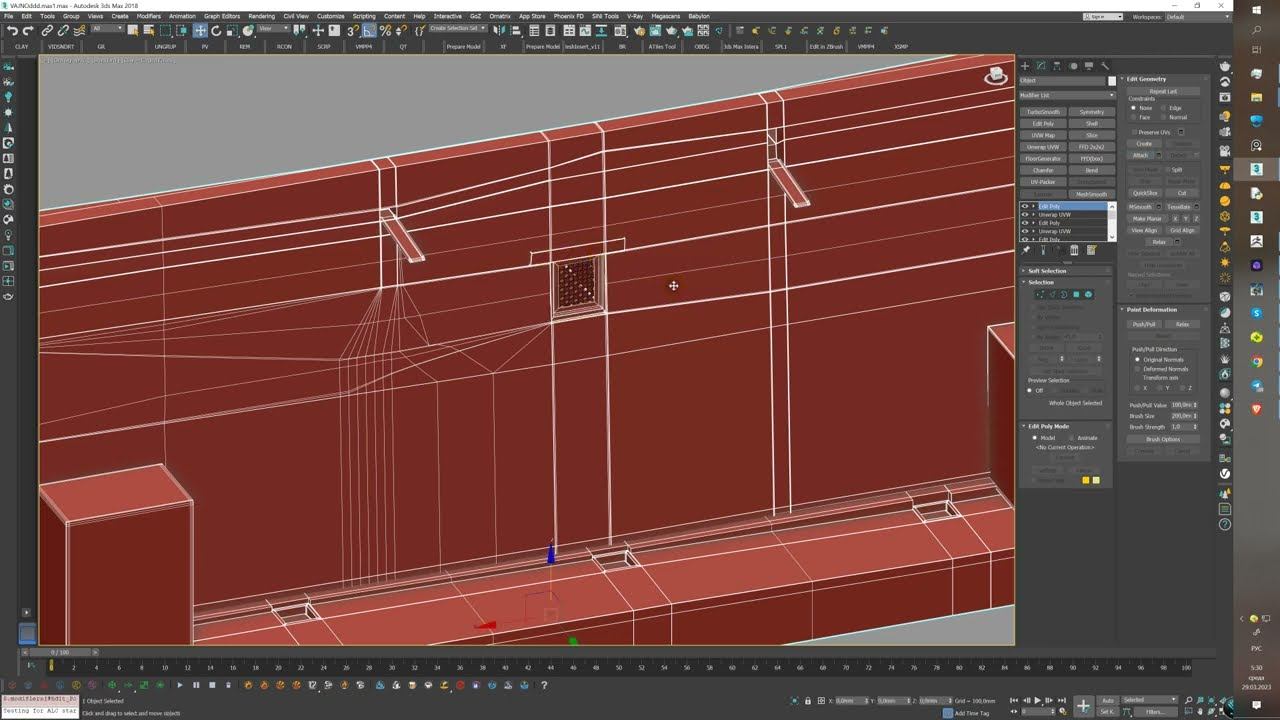Open the Create command panel tab
Screen dimensions: 1280x720
(x=1025, y=66)
